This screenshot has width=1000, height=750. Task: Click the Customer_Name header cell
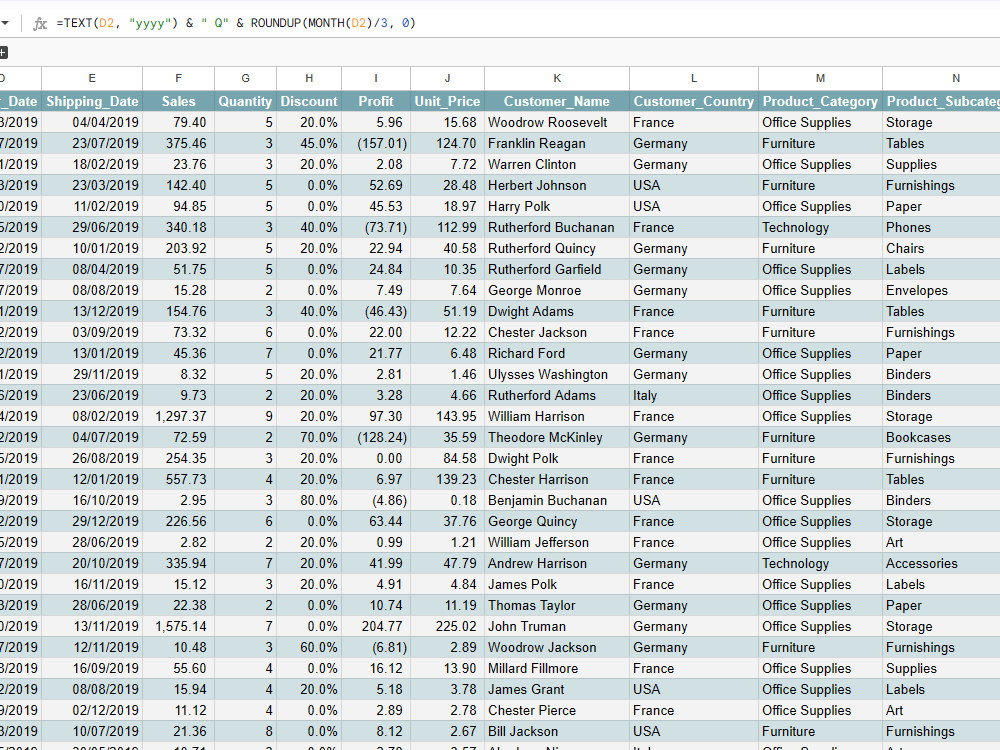pos(557,101)
